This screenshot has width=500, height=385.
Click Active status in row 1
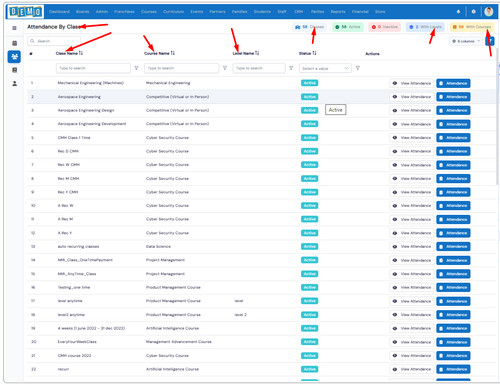pyautogui.click(x=309, y=83)
